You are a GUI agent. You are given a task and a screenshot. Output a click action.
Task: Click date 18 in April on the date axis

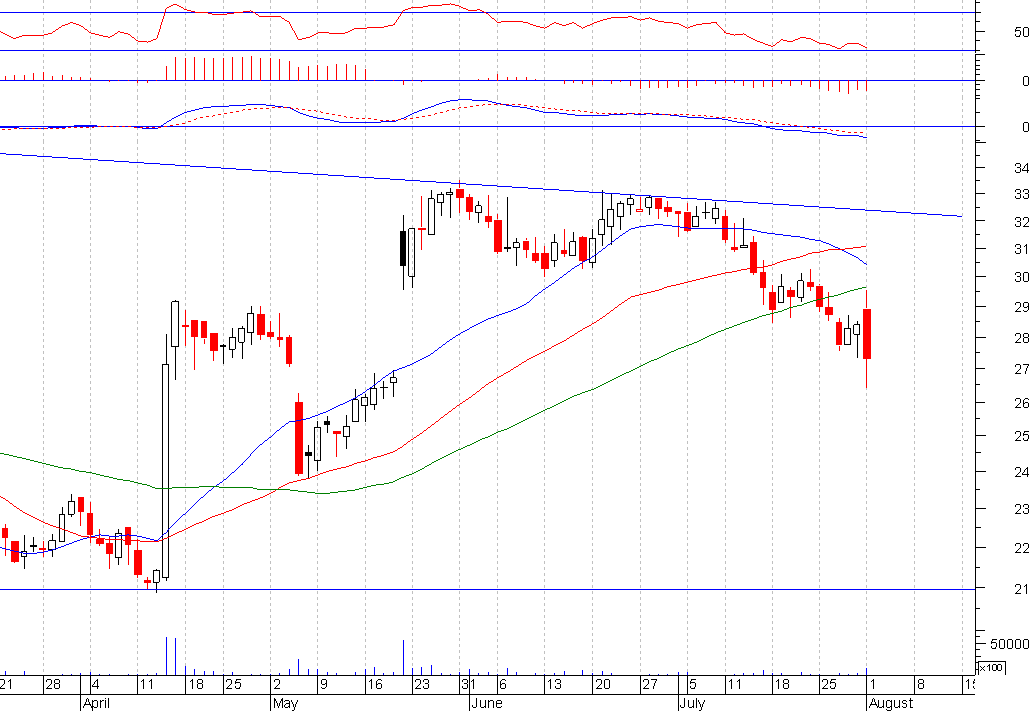pos(196,684)
